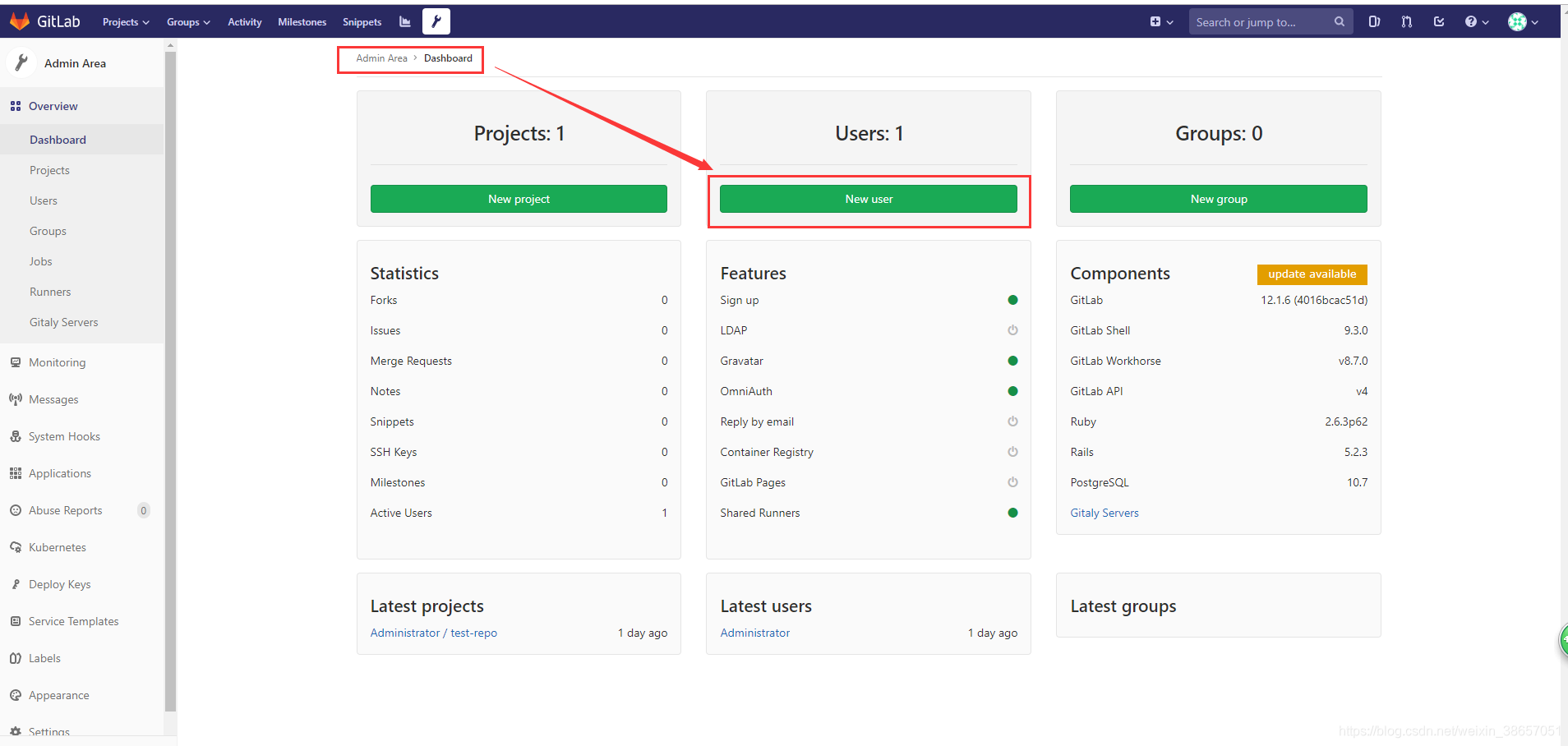Click the sidebar vertical scrollbar
The image size is (1568, 746).
point(171,382)
